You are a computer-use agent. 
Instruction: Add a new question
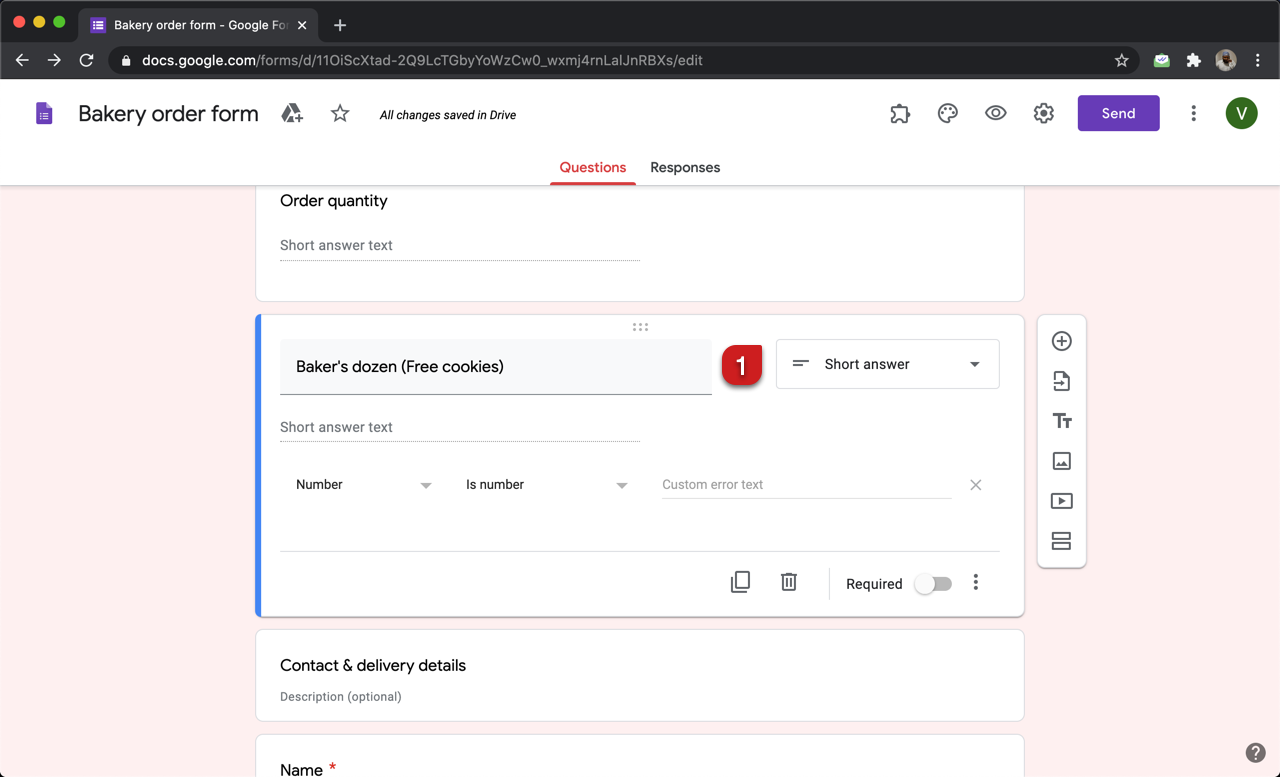(1061, 340)
